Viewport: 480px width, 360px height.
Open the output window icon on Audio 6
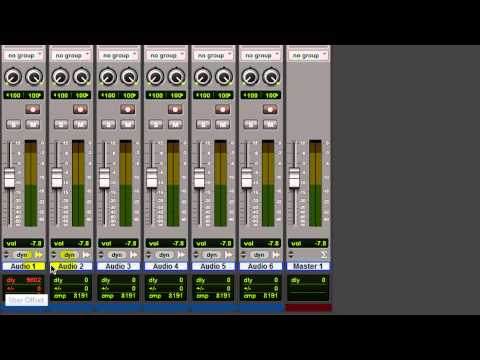[x=276, y=255]
